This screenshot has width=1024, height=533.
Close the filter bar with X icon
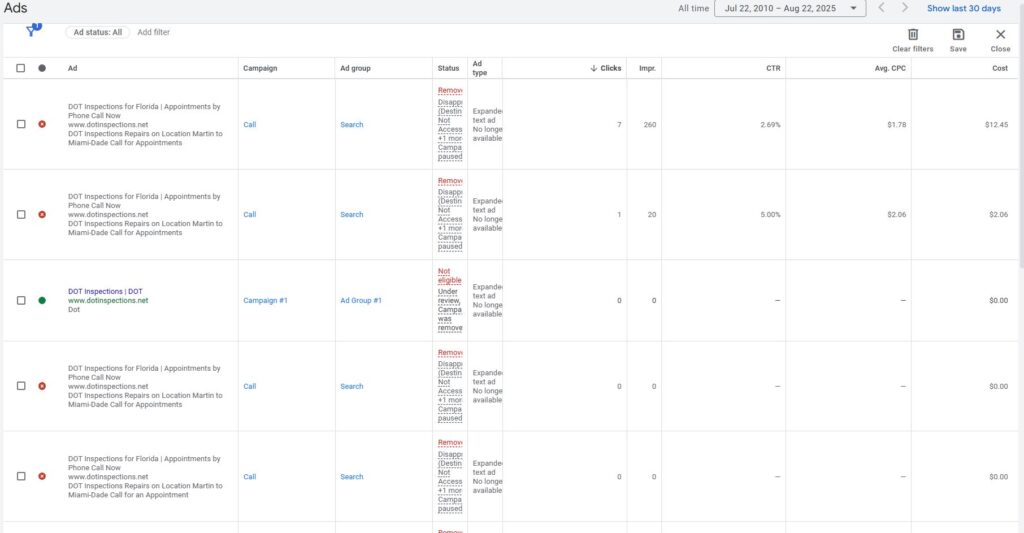(x=1000, y=34)
